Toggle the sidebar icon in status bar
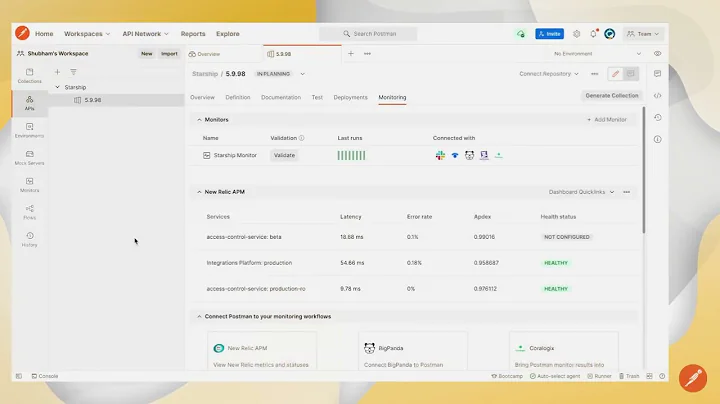720x404 pixels. click(19, 376)
